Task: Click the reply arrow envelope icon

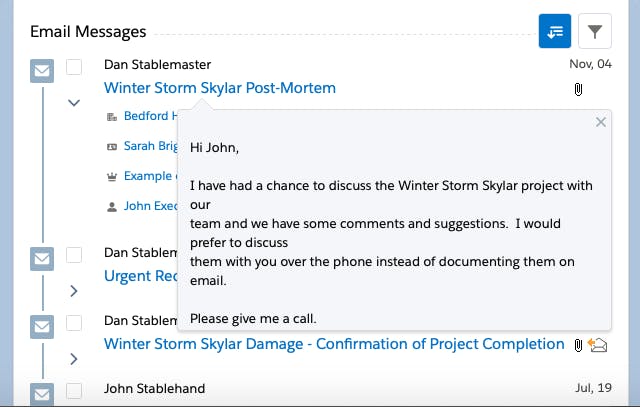Action: [x=598, y=345]
